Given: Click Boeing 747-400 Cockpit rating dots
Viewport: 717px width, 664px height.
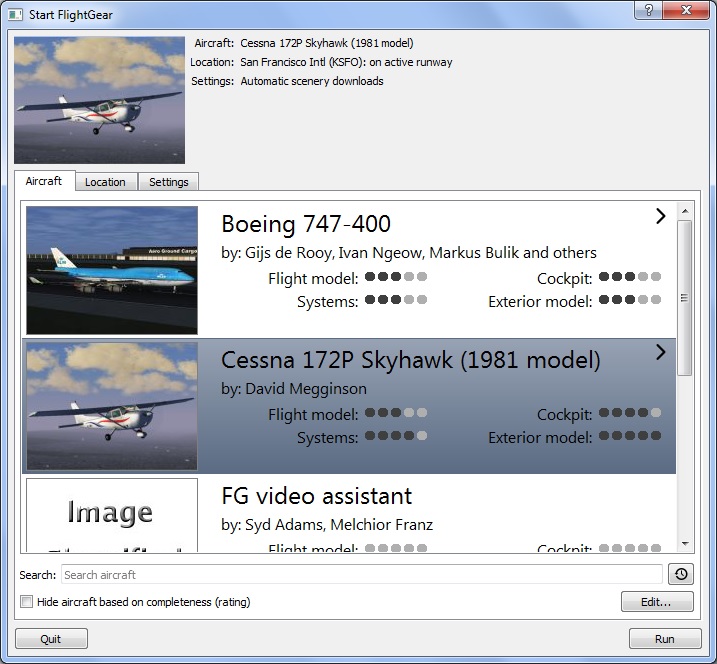Looking at the screenshot, I should [630, 277].
